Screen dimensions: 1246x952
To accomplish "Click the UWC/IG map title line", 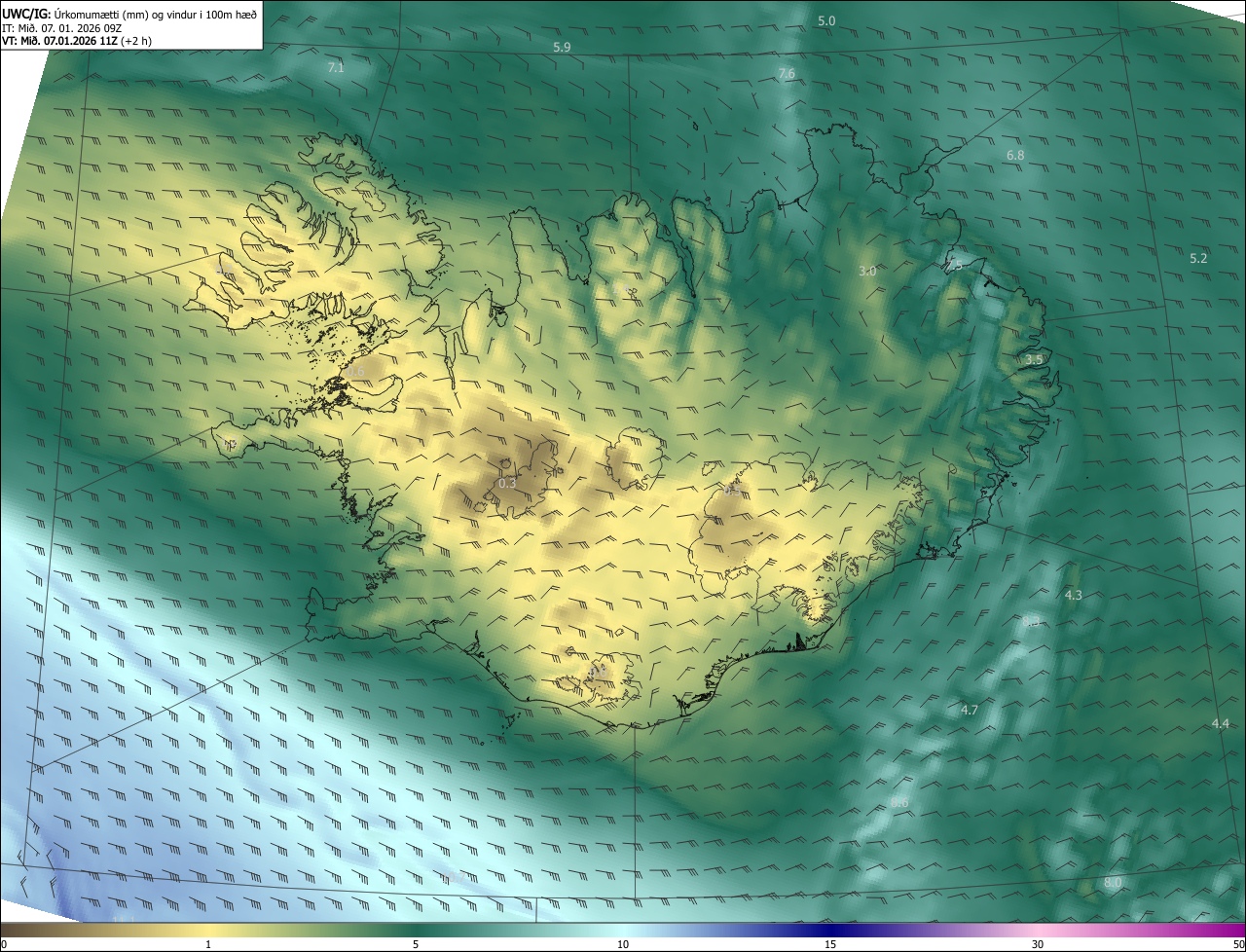I will click(x=130, y=14).
